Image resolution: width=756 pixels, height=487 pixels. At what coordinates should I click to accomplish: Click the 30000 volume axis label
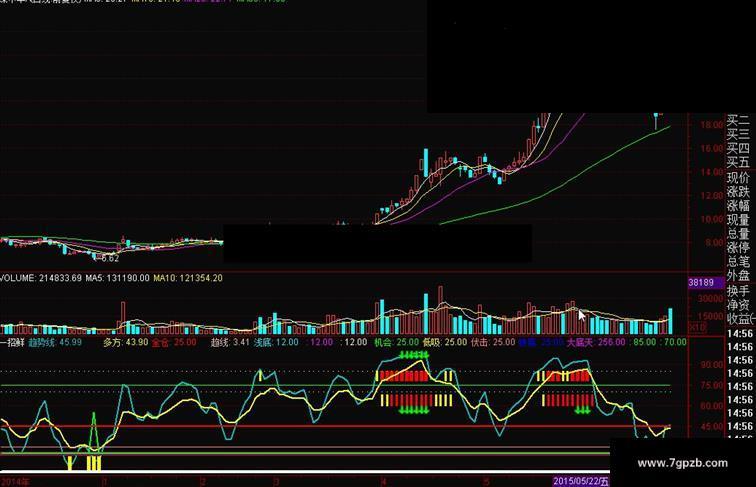[711, 299]
